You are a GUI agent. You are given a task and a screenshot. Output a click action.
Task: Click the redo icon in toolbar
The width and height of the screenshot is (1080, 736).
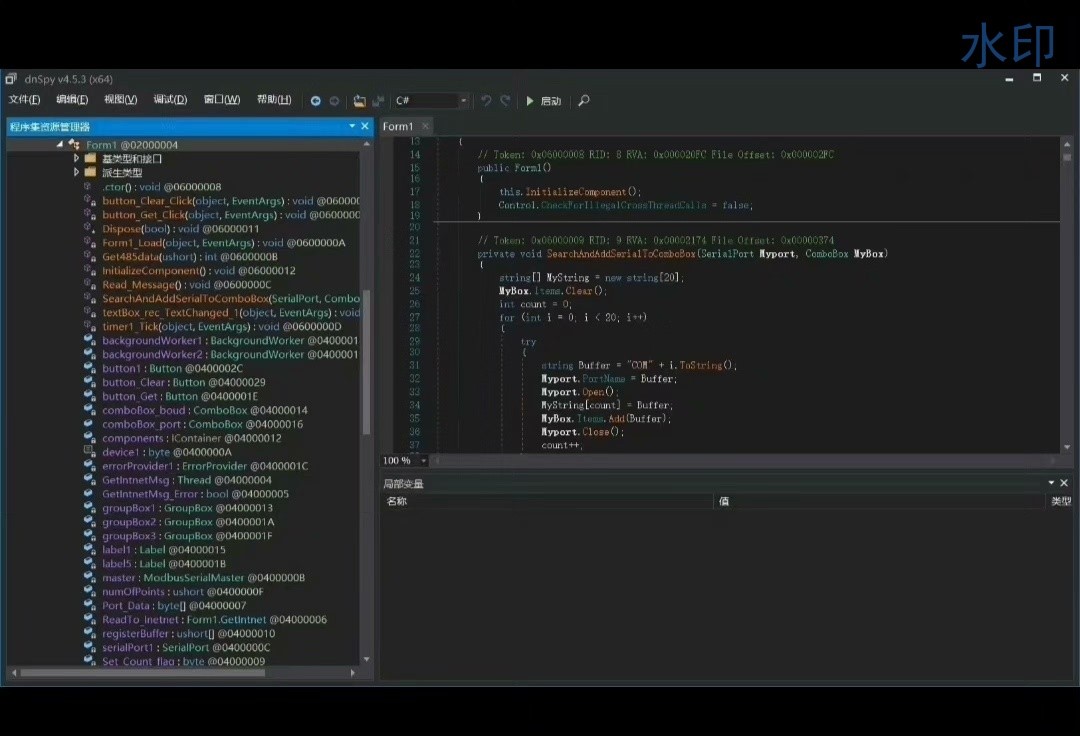pyautogui.click(x=505, y=101)
